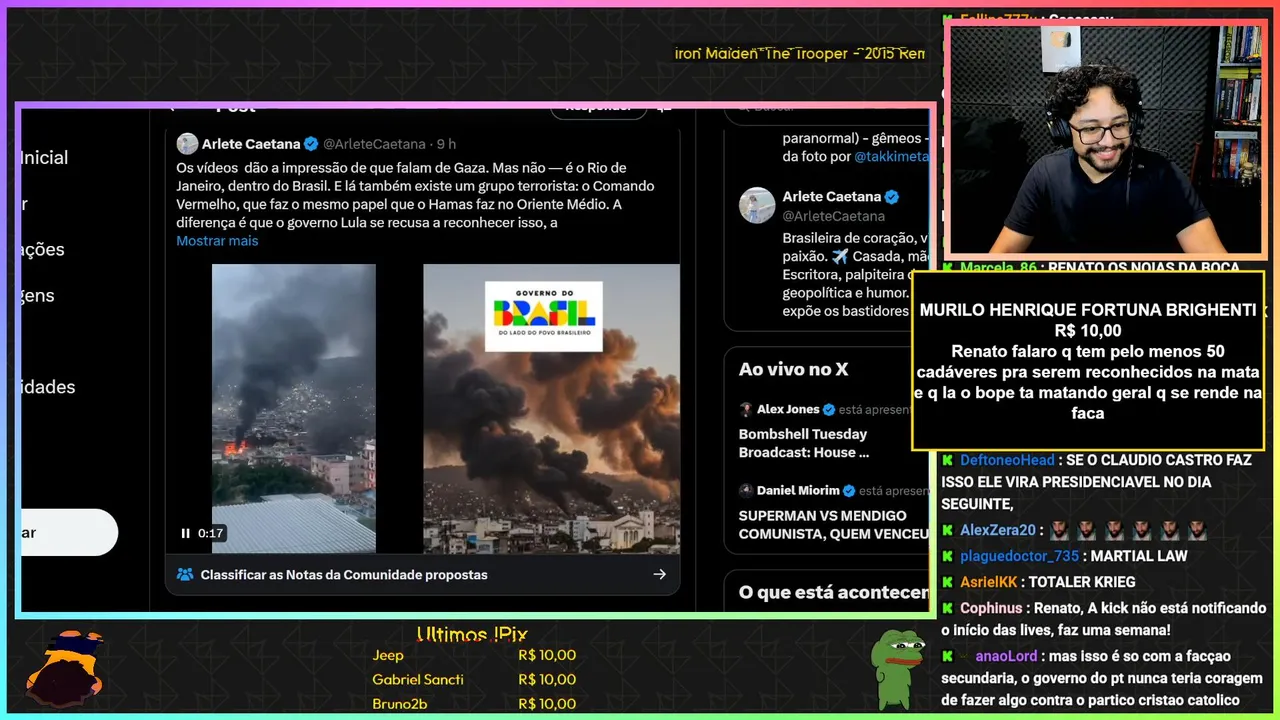The height and width of the screenshot is (720, 1280).
Task: Click the Kick badge beside plaguedoctor_735
Action: coord(947,556)
